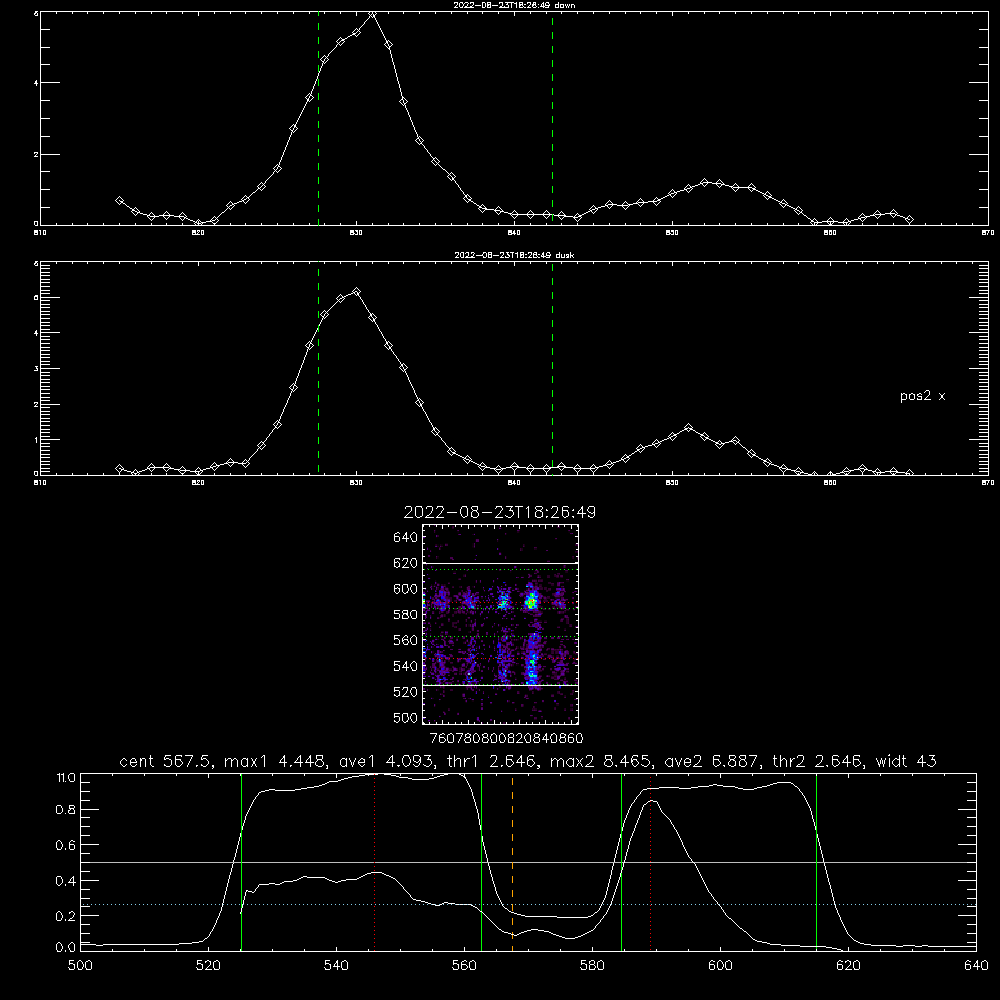Click the right green dashed line in dawn plot
Viewport: 1000px width, 1000px height.
coord(552,118)
